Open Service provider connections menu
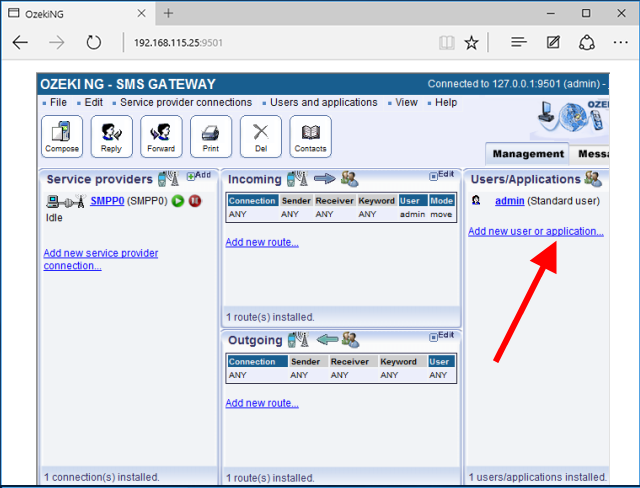640x488 pixels. pyautogui.click(x=185, y=102)
